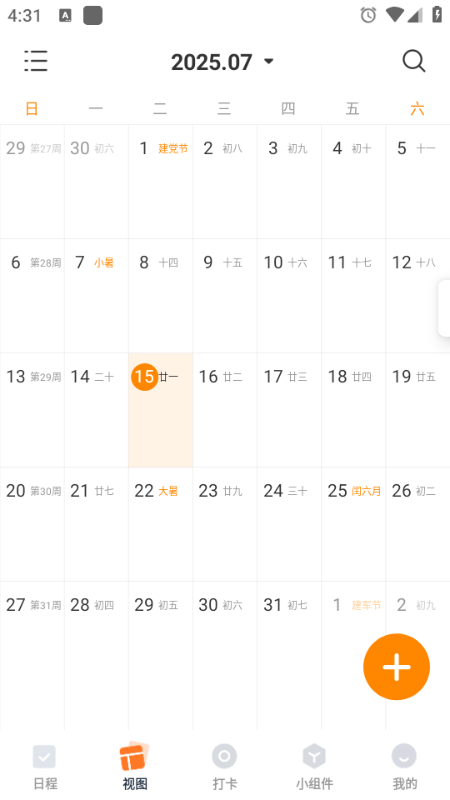Click the dropdown arrow beside 2025.07
The width and height of the screenshot is (450, 800).
269,62
